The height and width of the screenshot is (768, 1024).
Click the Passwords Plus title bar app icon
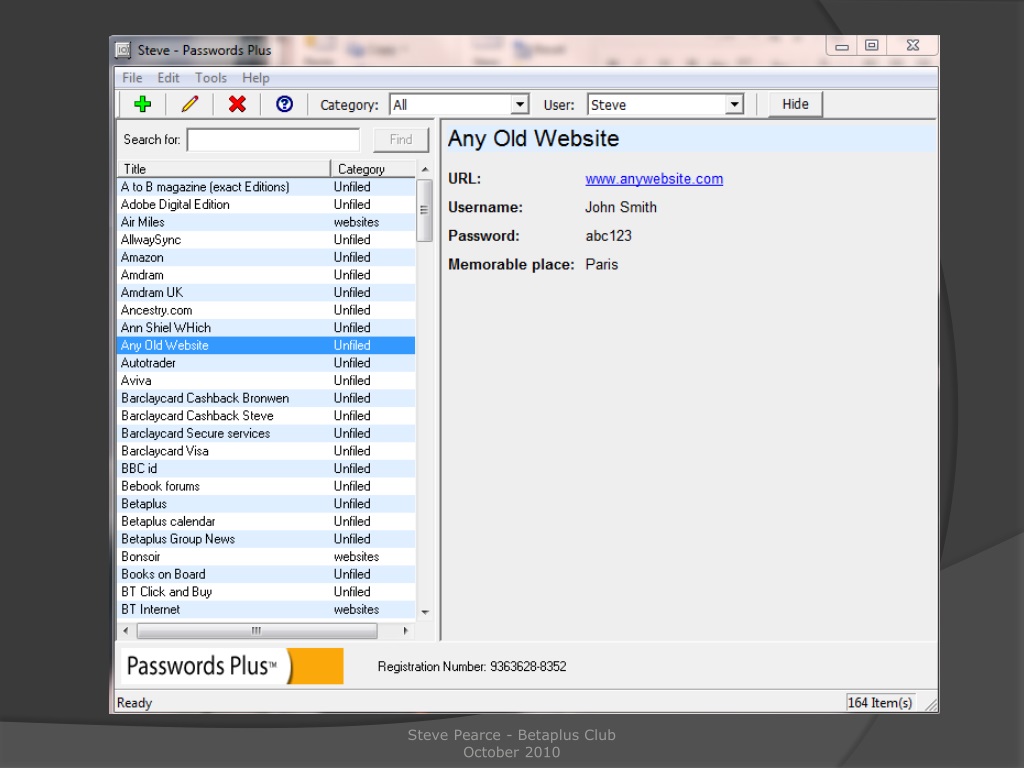click(123, 50)
